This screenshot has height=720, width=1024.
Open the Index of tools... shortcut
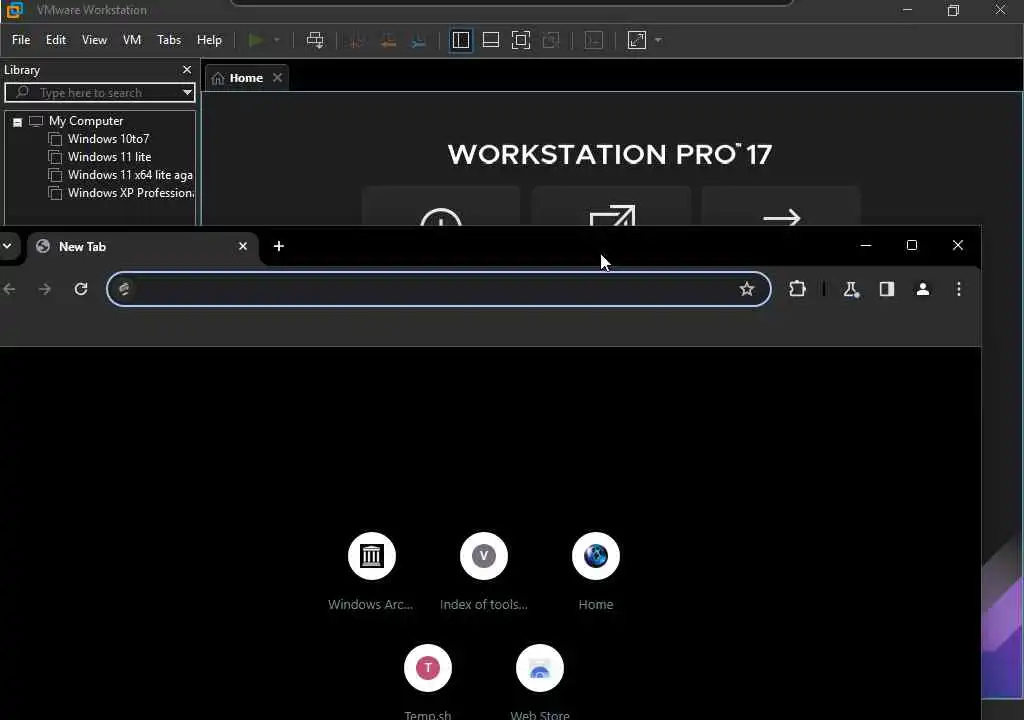(483, 572)
